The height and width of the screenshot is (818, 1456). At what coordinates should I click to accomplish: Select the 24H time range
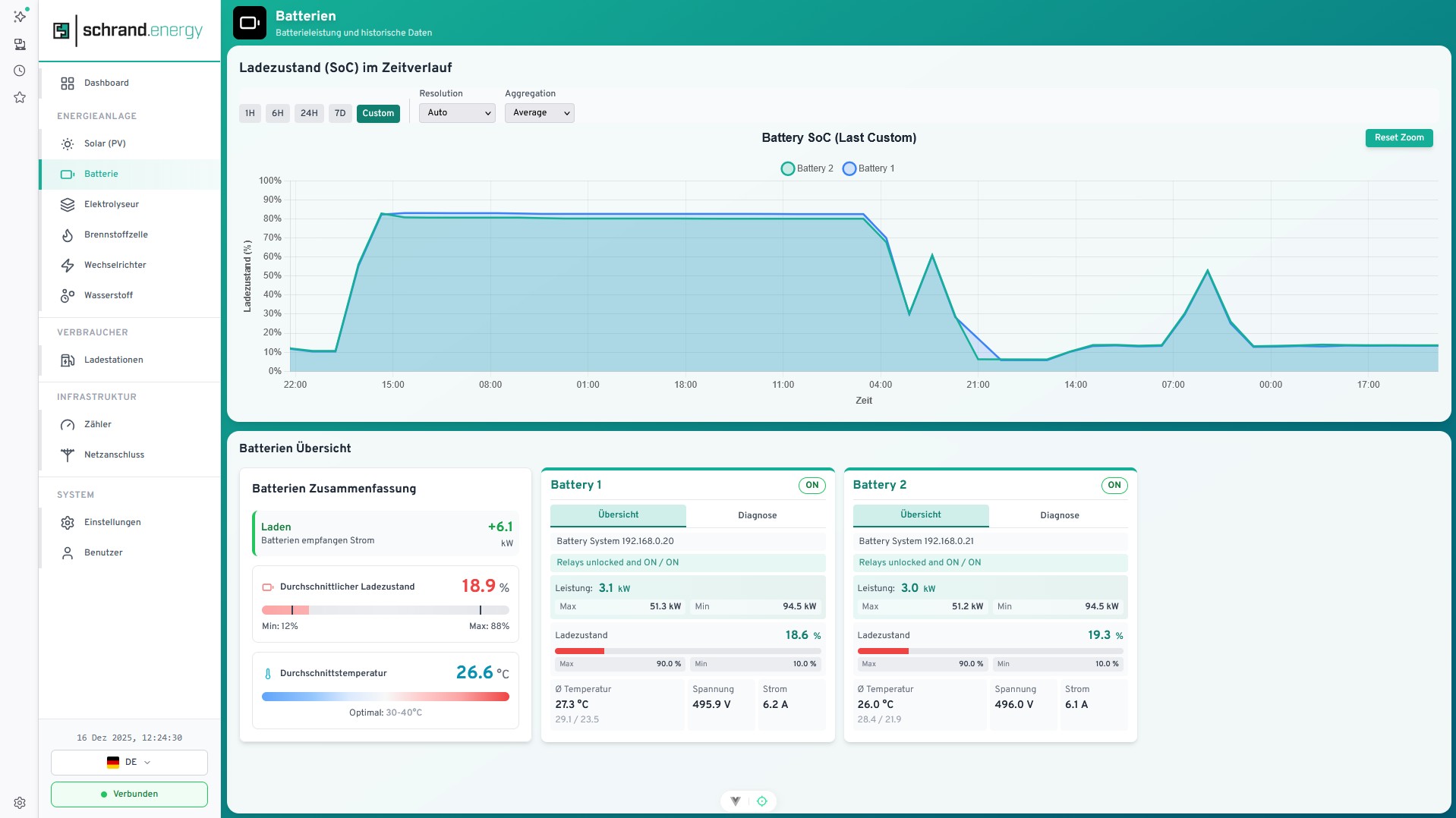click(x=309, y=113)
